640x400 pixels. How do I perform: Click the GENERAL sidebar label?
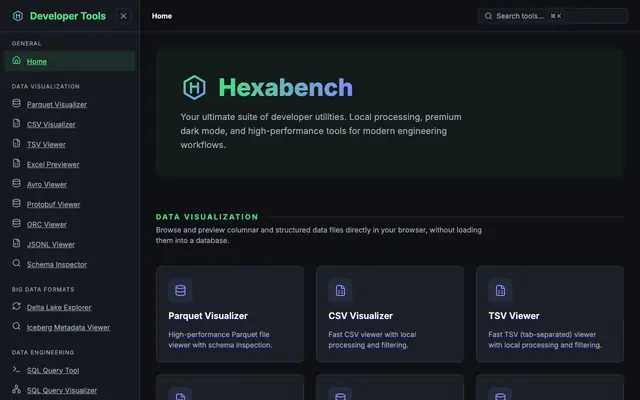pos(27,43)
